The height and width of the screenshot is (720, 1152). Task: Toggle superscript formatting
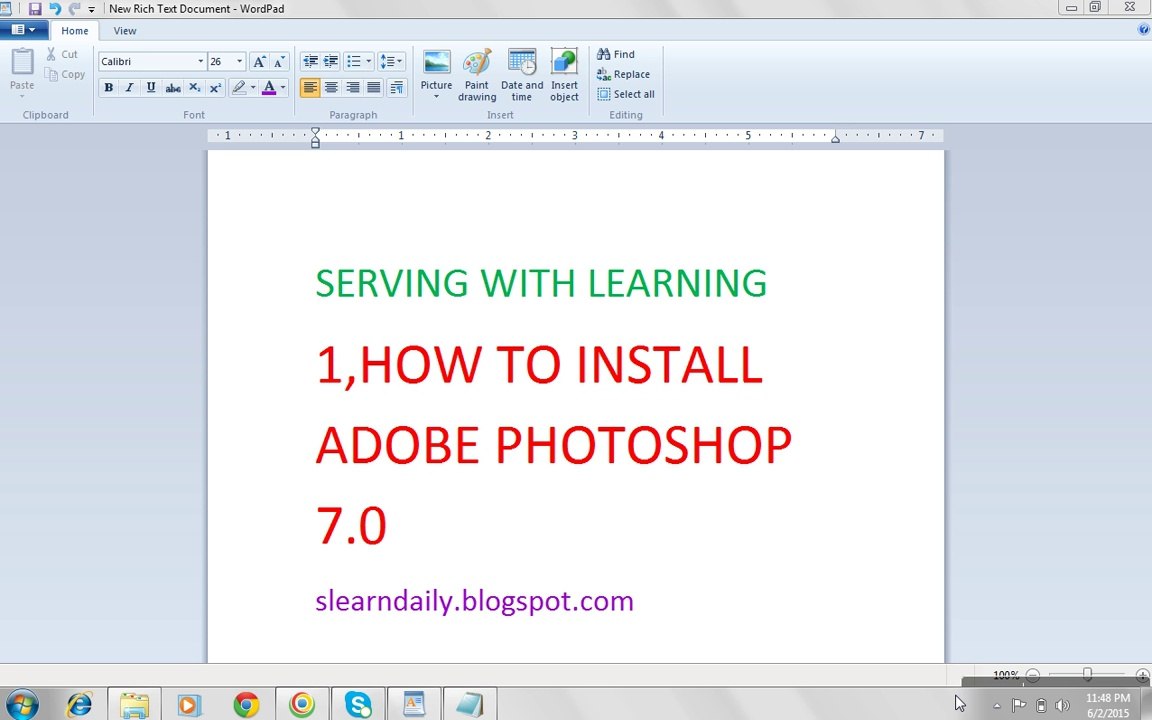click(x=215, y=87)
